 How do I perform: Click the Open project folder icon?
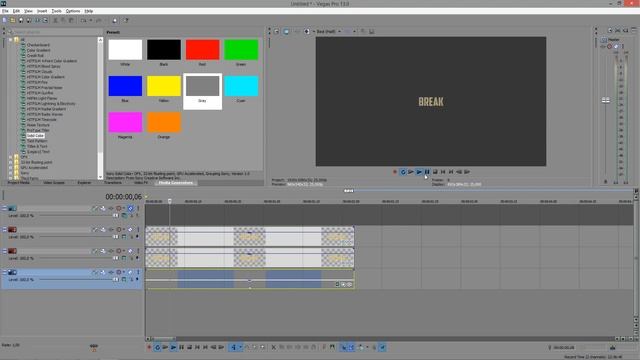pos(13,20)
